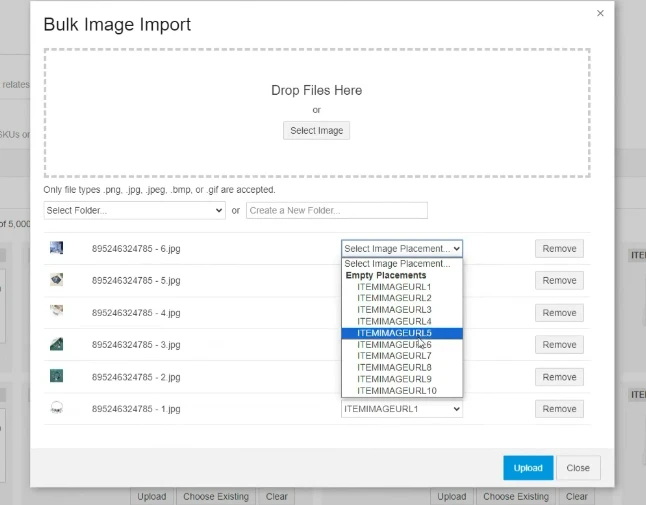Choose ITEMIMAGEURL5 from placement list
The width and height of the screenshot is (646, 505).
tap(394, 333)
